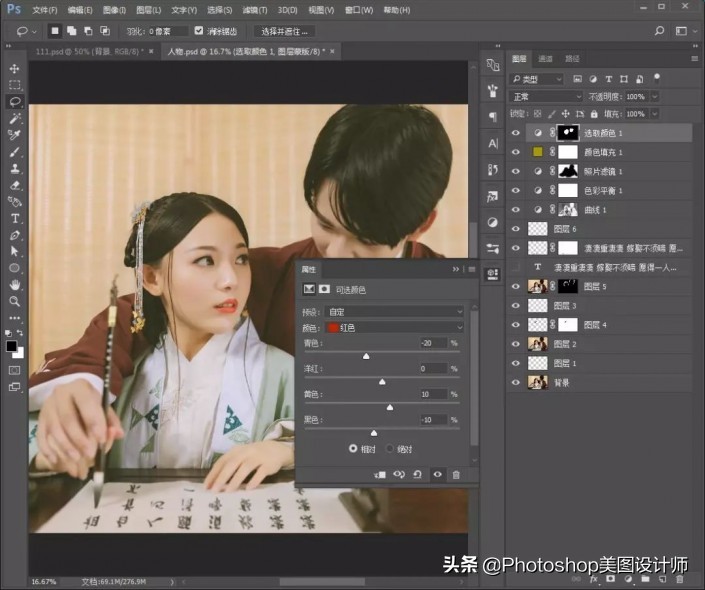
Task: Select the Zoom tool
Action: pos(14,301)
